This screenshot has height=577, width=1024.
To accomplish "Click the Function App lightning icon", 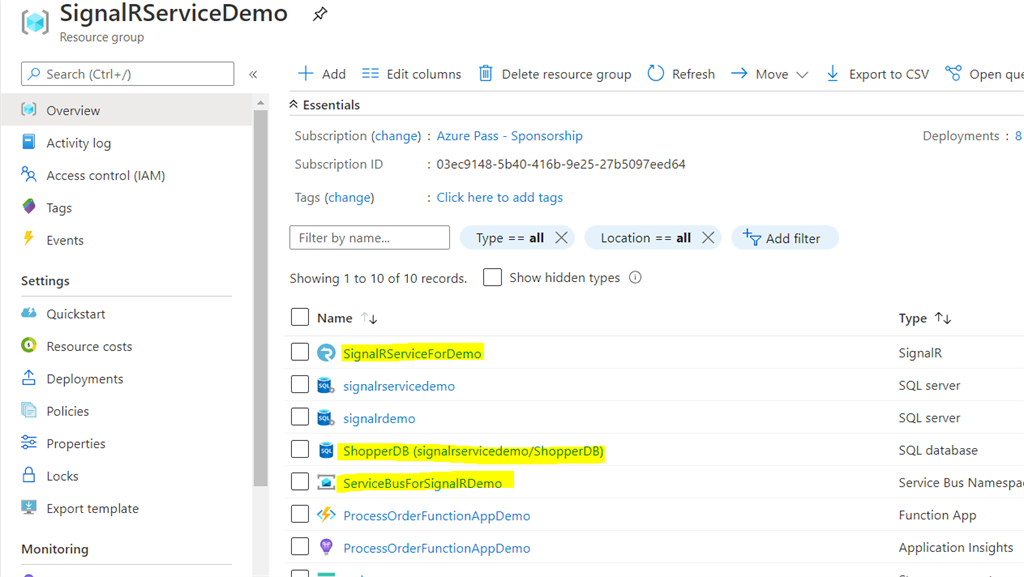I will click(326, 515).
